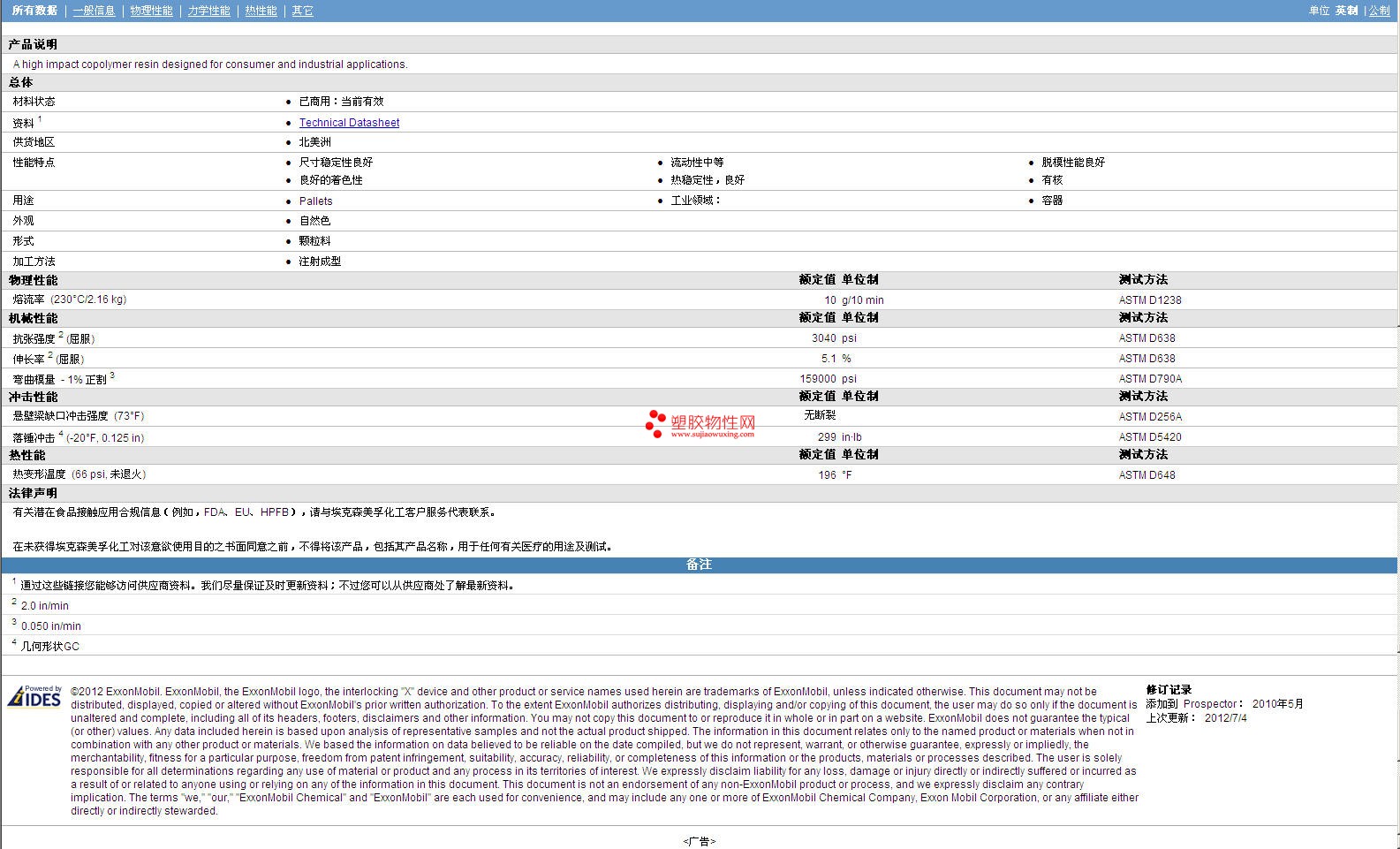1400x849 pixels.
Task: Click the 落锤冲击 row label
Action: [78, 437]
